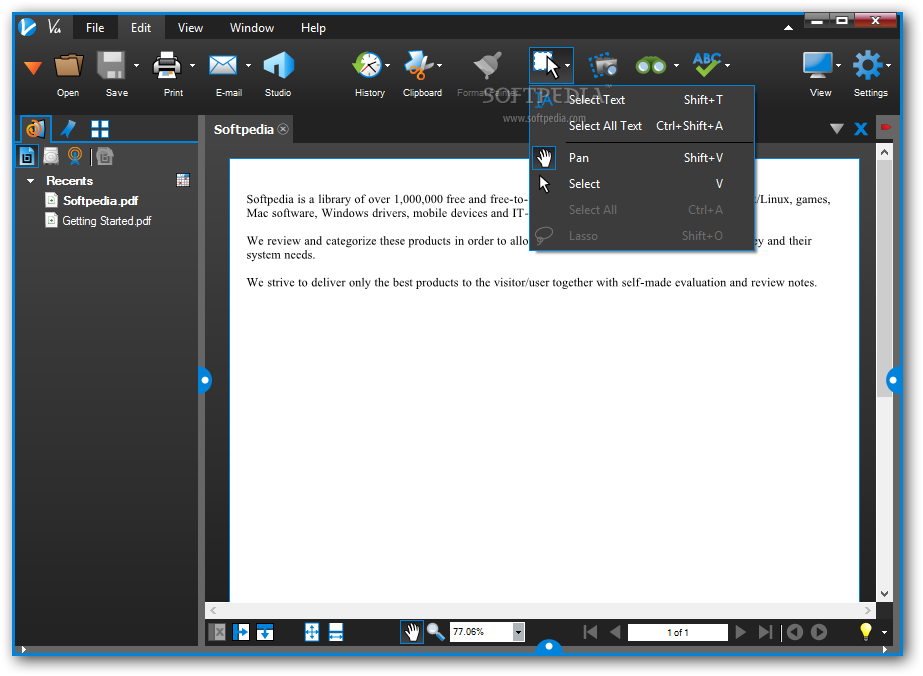Screen dimensions: 923x676
Task: Switch to the orange swirl sidebar tab
Action: [x=35, y=128]
